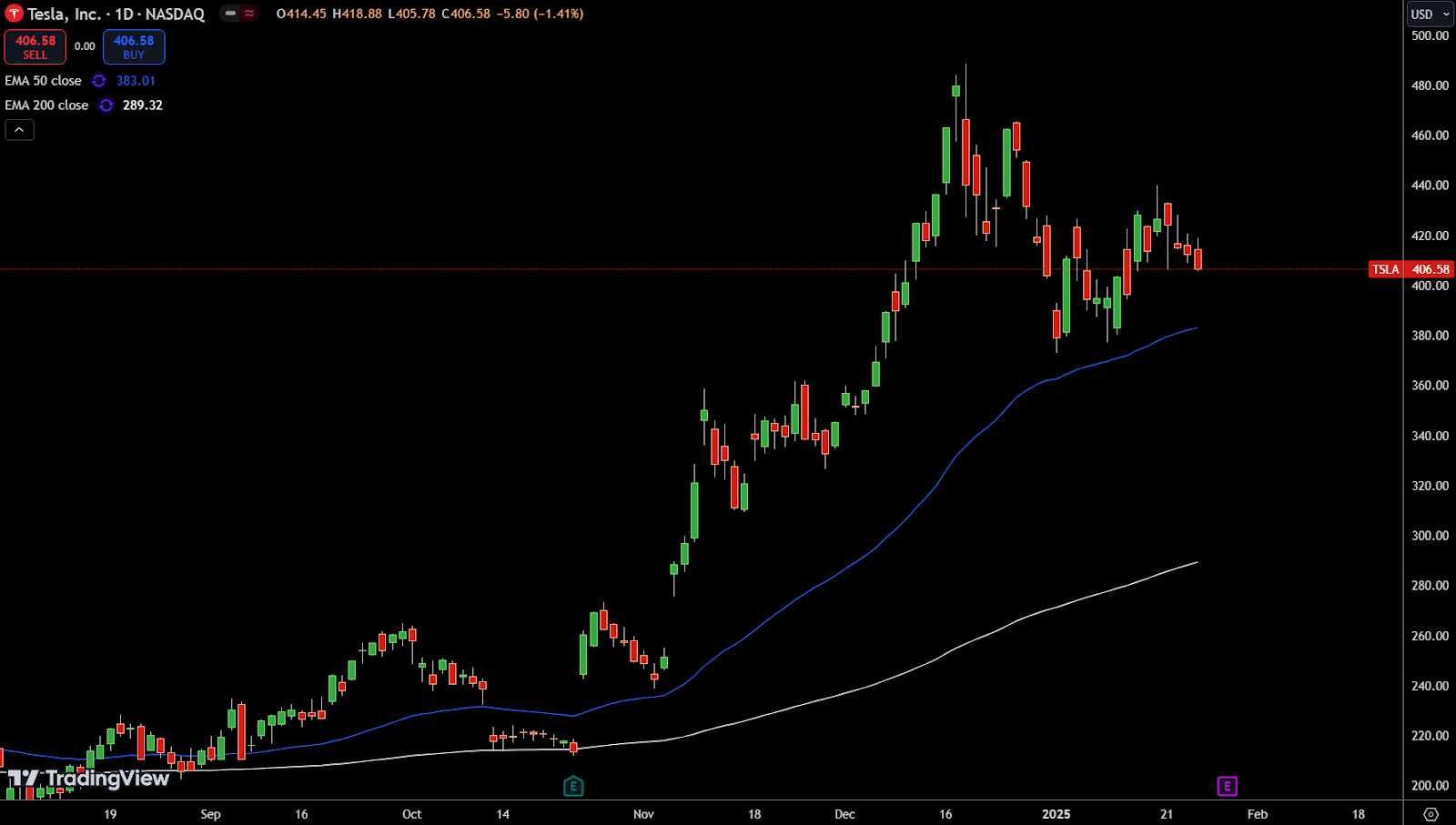Open chart settings gear at axis corner

tap(1431, 814)
